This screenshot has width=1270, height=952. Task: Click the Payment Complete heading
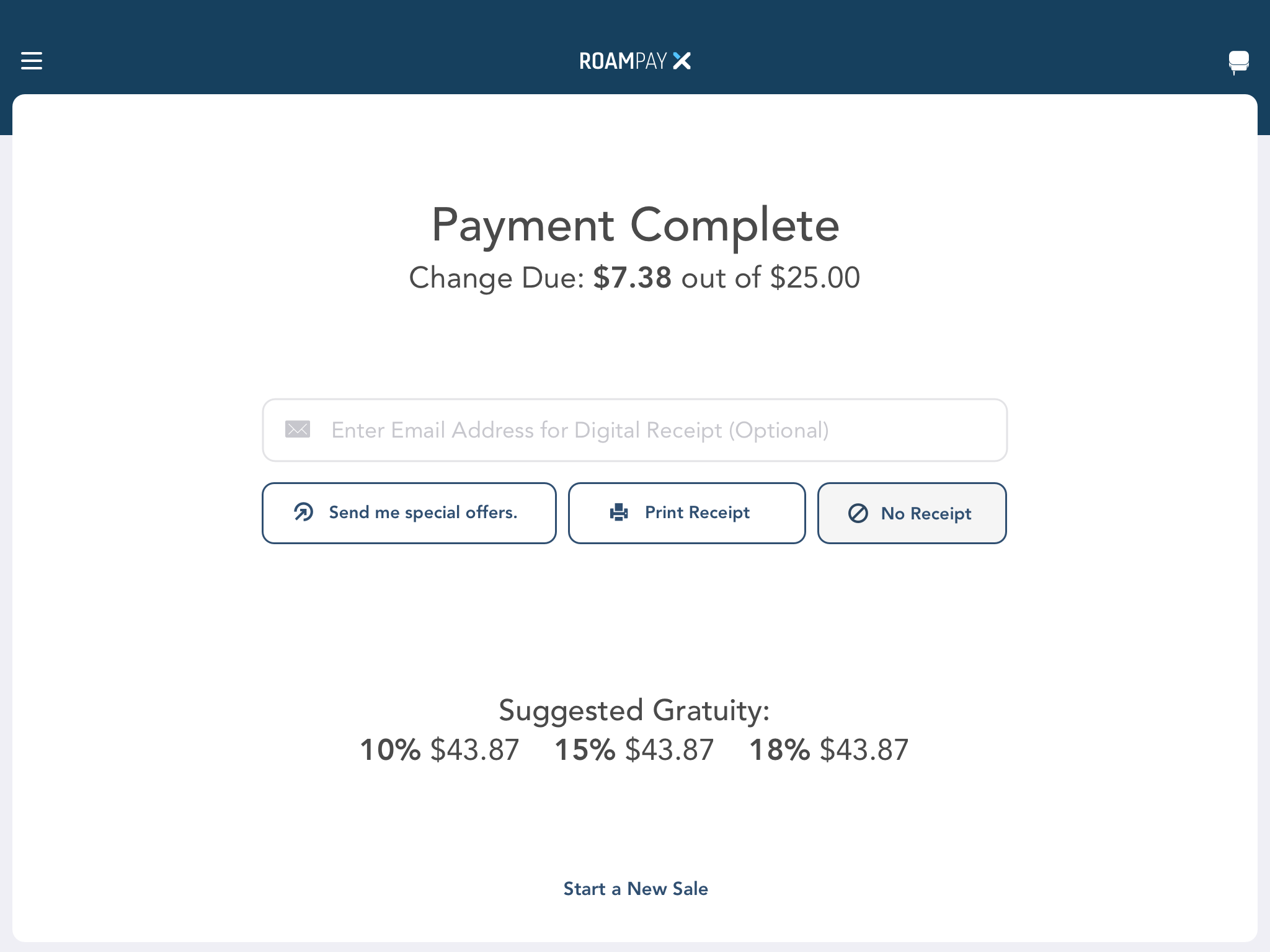point(635,225)
